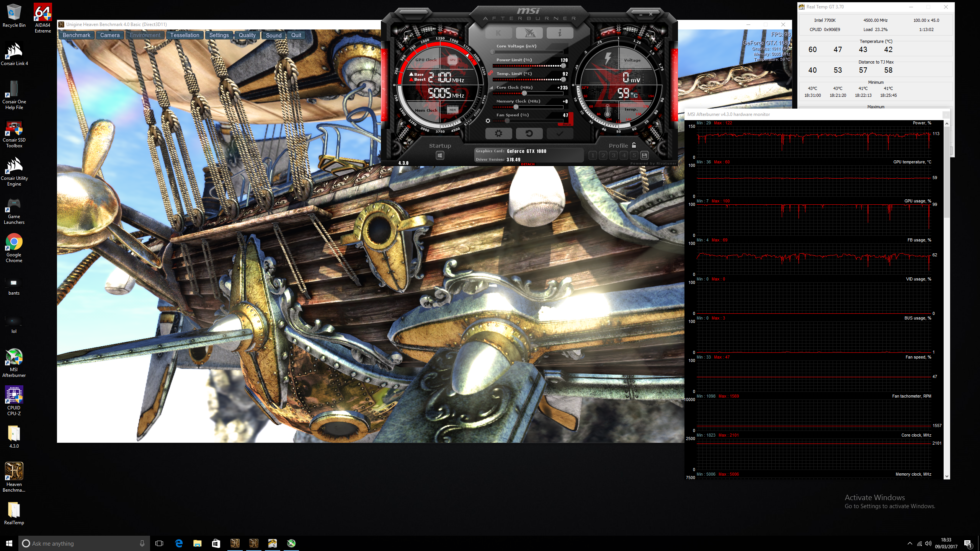980x551 pixels.
Task: Open the Quality menu in Heaven
Action: [x=247, y=36]
